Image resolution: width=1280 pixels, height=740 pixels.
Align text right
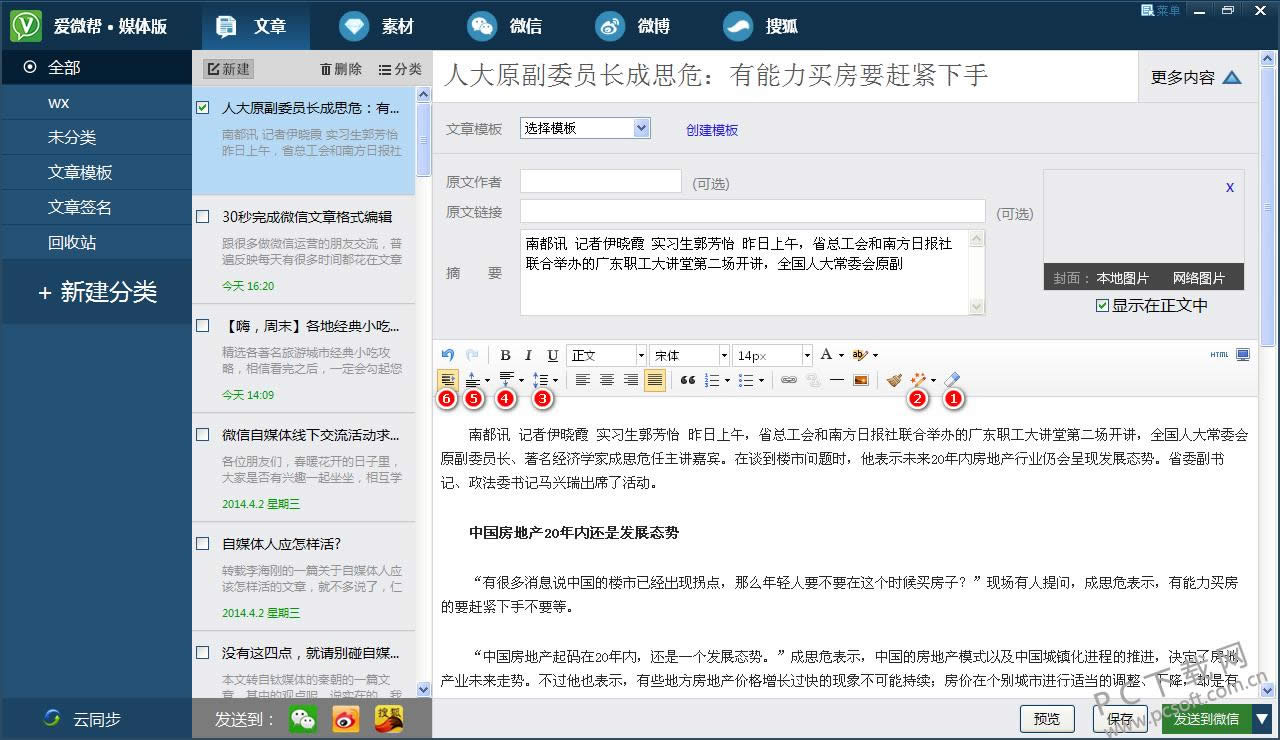click(x=630, y=380)
